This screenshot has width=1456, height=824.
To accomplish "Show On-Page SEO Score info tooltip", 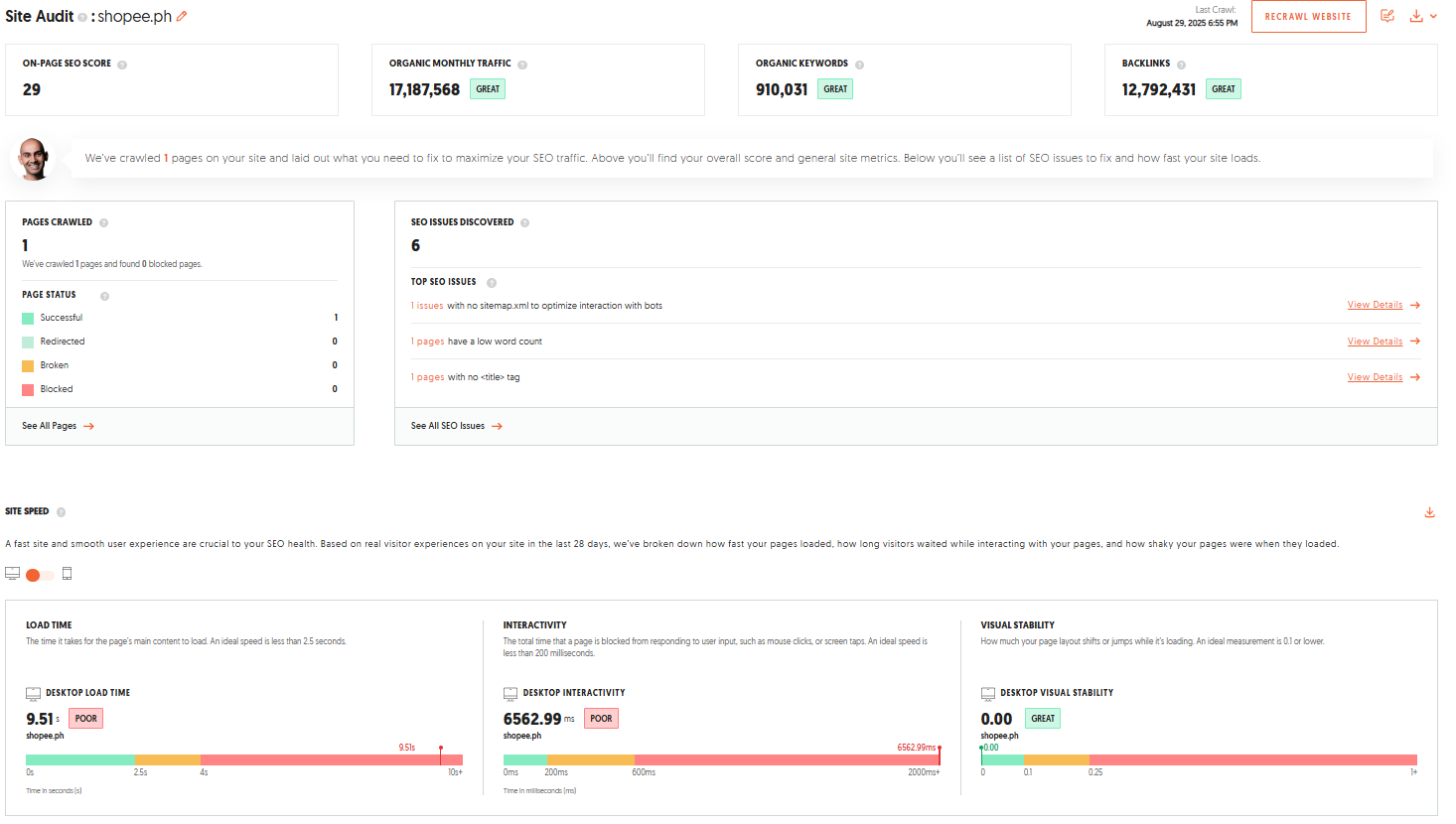I will coord(122,65).
